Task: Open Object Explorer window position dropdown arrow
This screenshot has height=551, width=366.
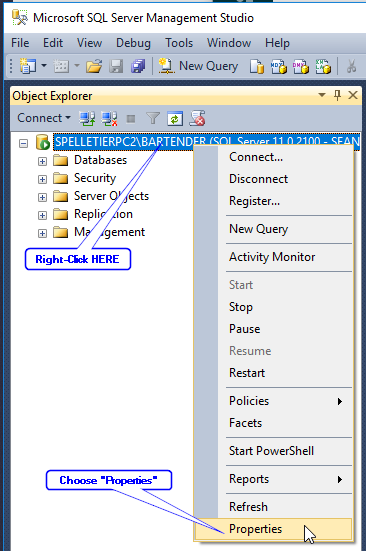Action: 322,95
